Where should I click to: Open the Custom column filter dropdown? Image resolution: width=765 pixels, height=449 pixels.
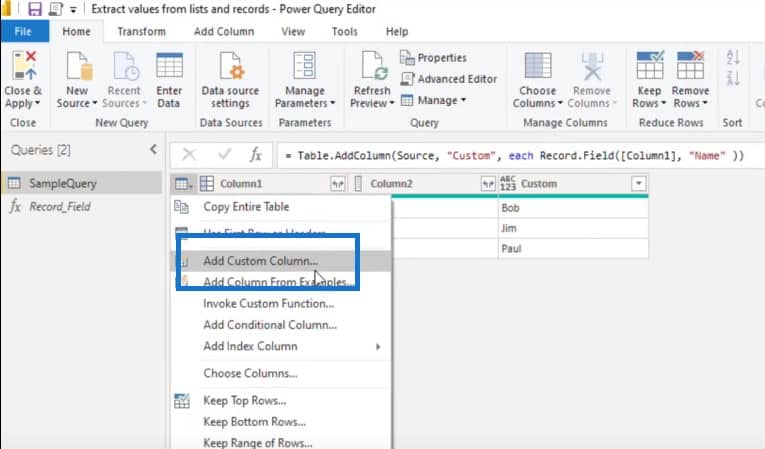[638, 184]
